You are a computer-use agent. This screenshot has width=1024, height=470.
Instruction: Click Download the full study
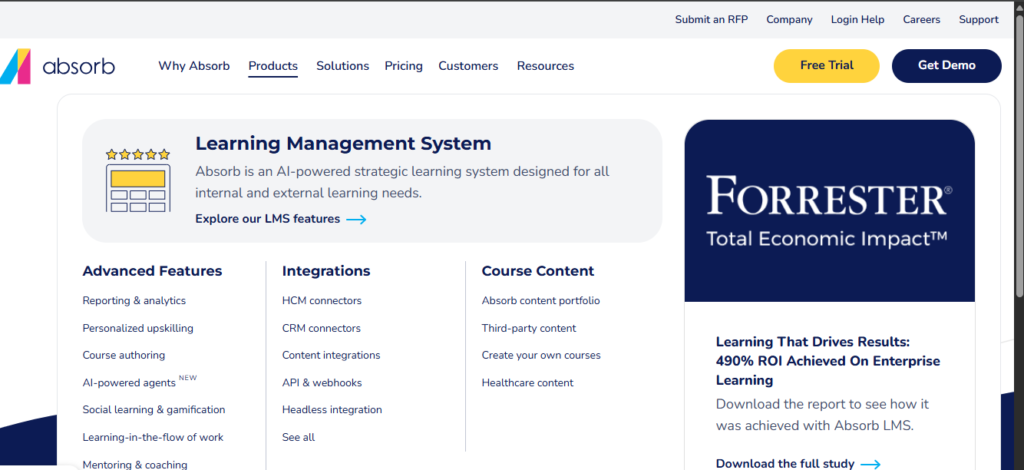(785, 464)
